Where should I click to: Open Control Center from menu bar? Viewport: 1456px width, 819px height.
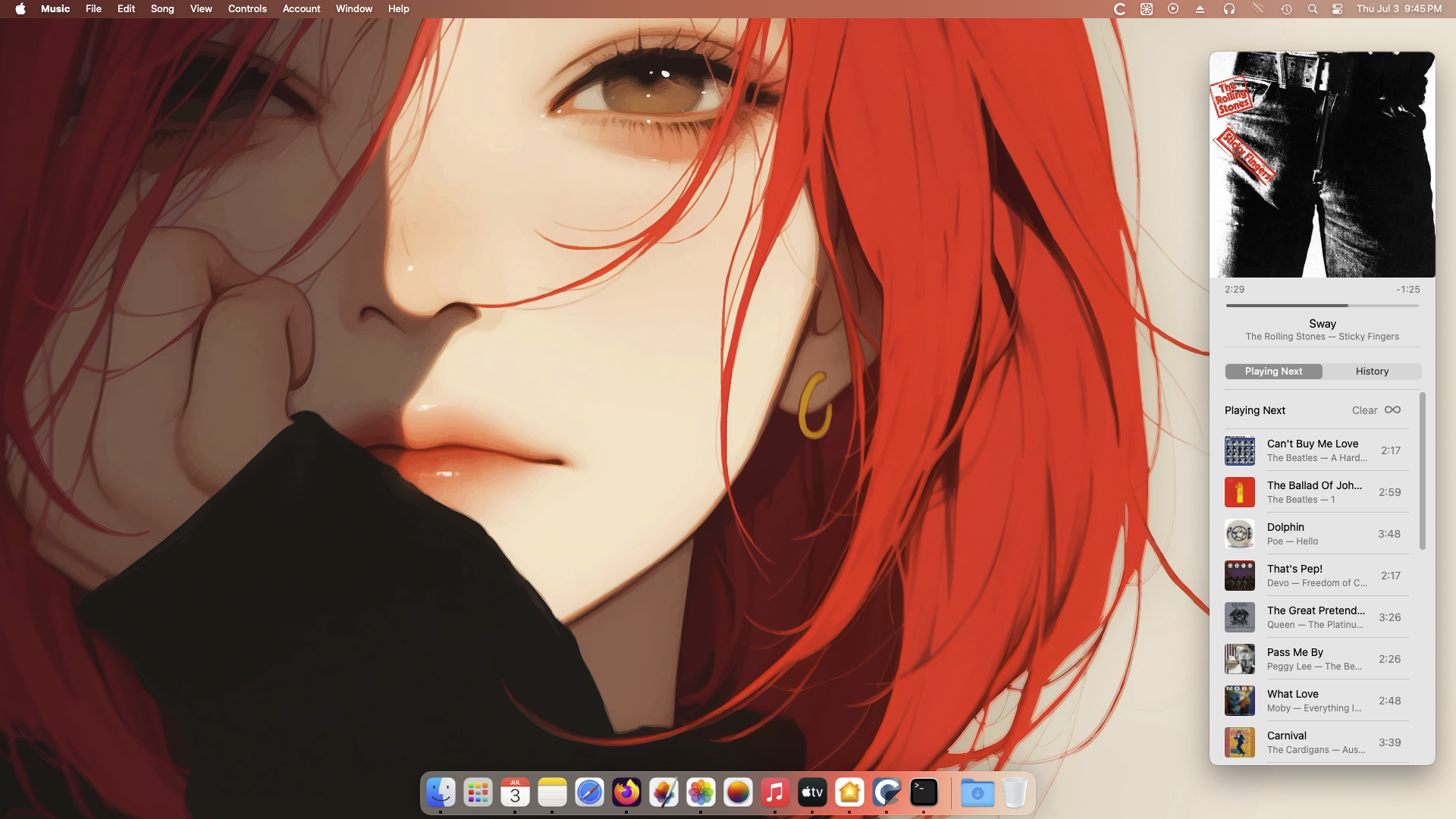(1338, 9)
